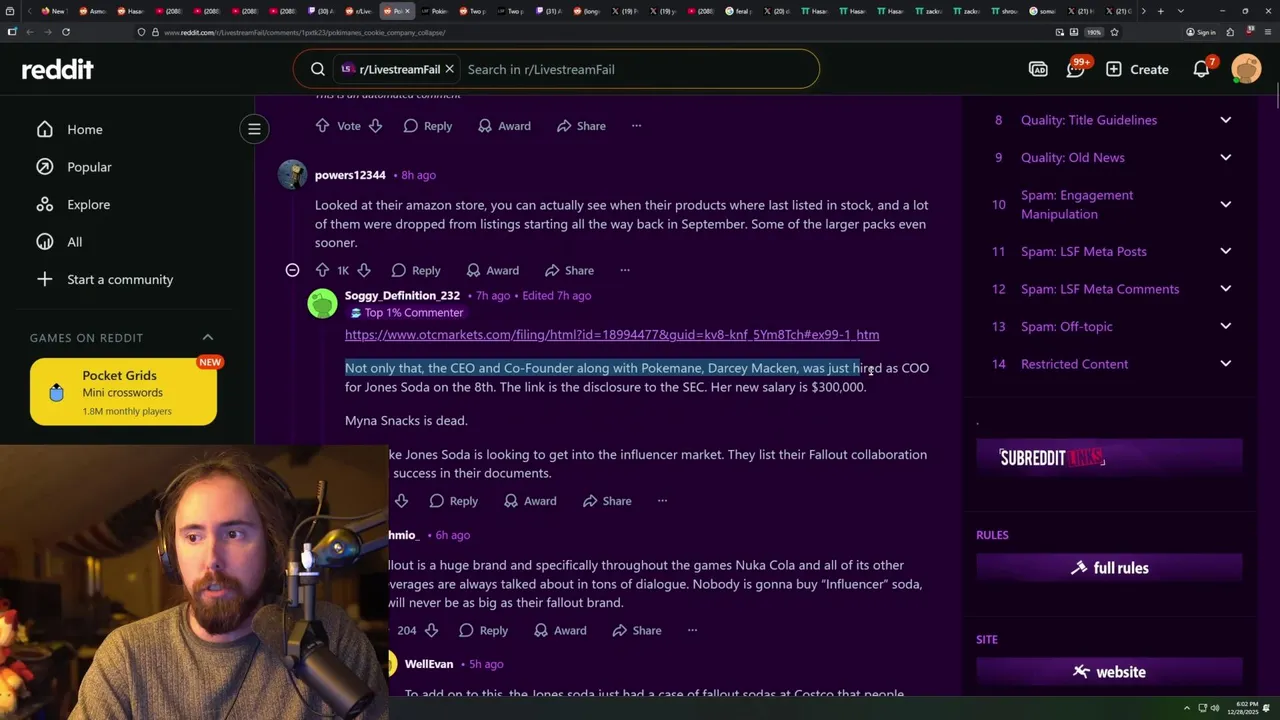Click the Reddit logo
The width and height of the screenshot is (1280, 720).
57,69
